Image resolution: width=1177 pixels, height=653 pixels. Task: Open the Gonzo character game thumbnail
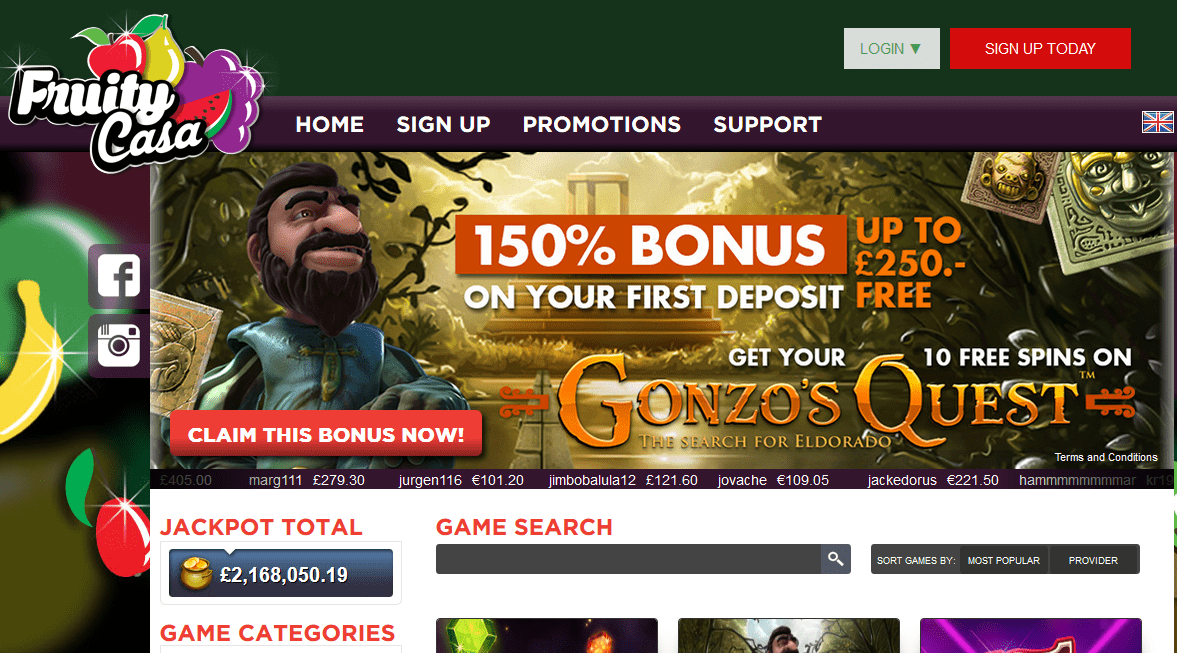point(788,636)
